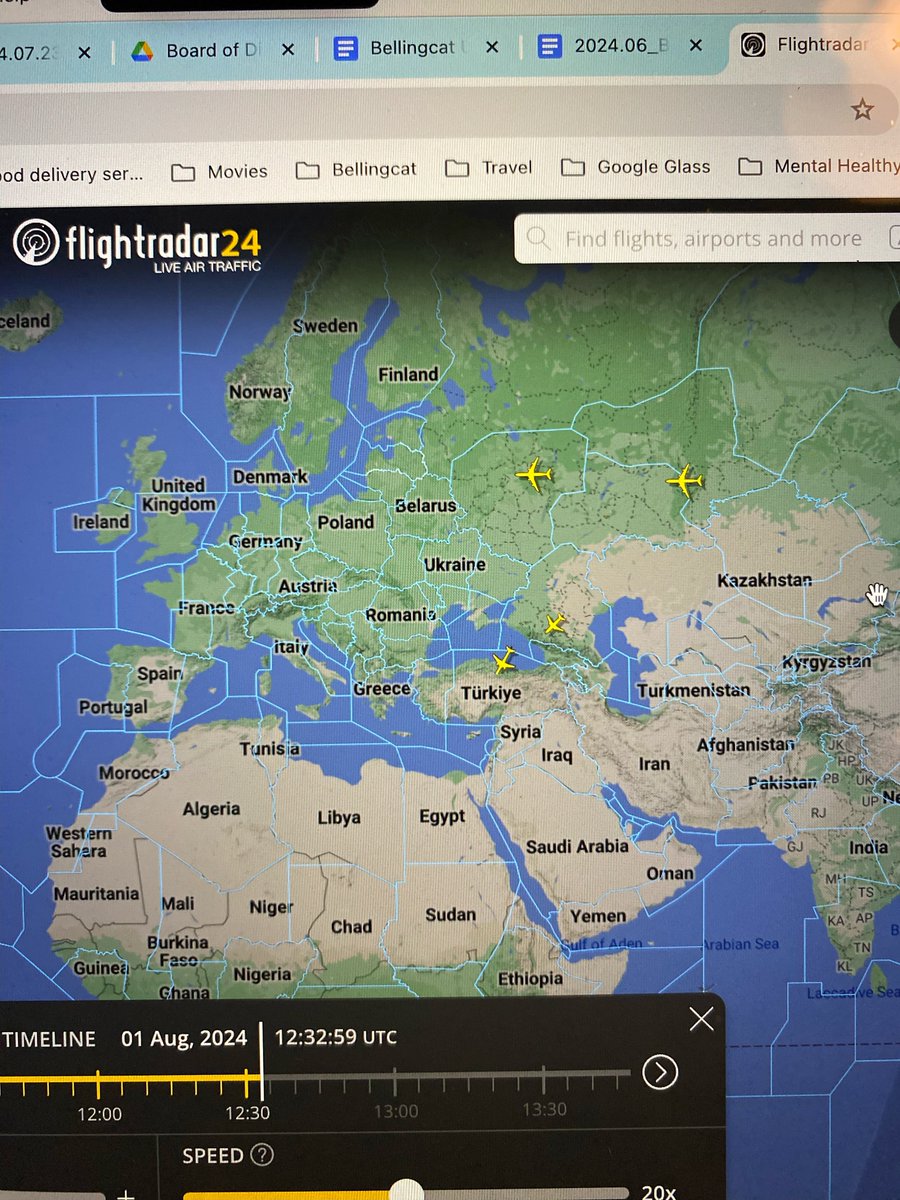
Task: Click the speed slider handle
Action: (405, 1190)
